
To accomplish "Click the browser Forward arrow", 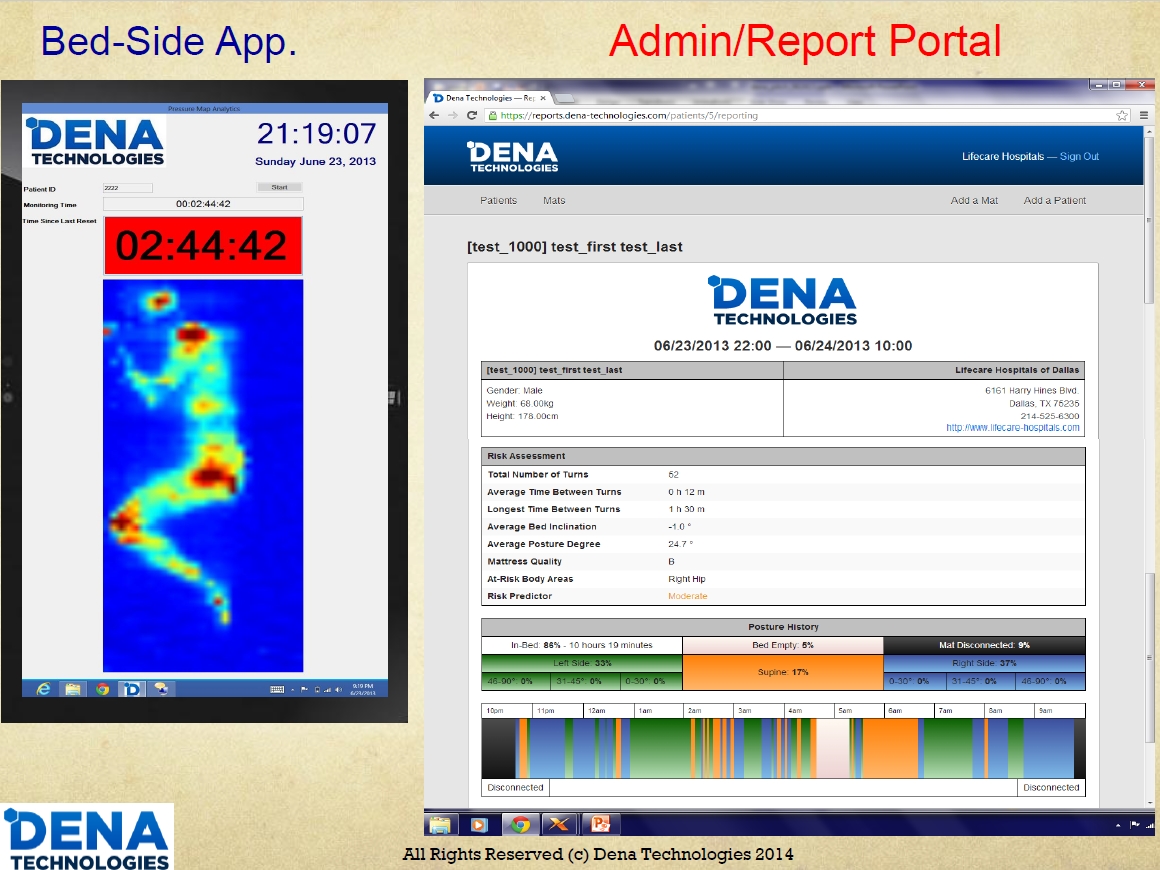I will (453, 115).
